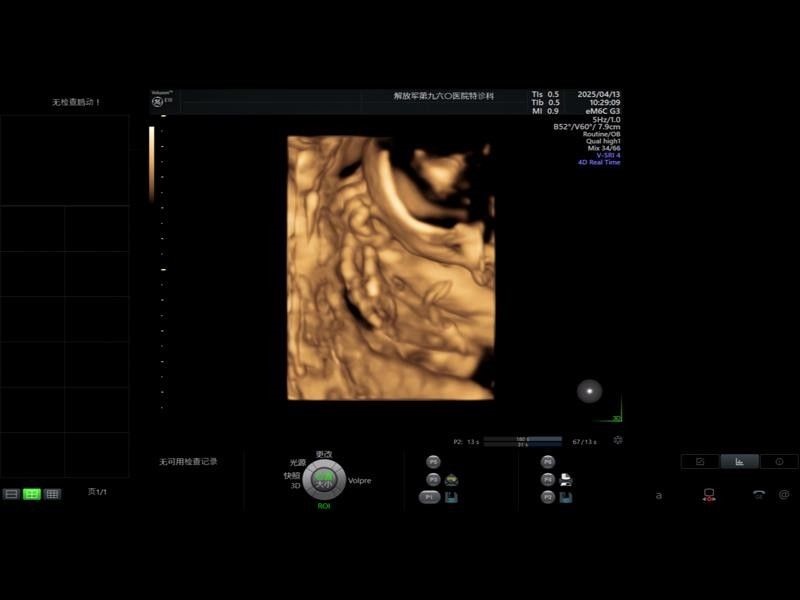Click the 4D Real Time mode label

(599, 162)
